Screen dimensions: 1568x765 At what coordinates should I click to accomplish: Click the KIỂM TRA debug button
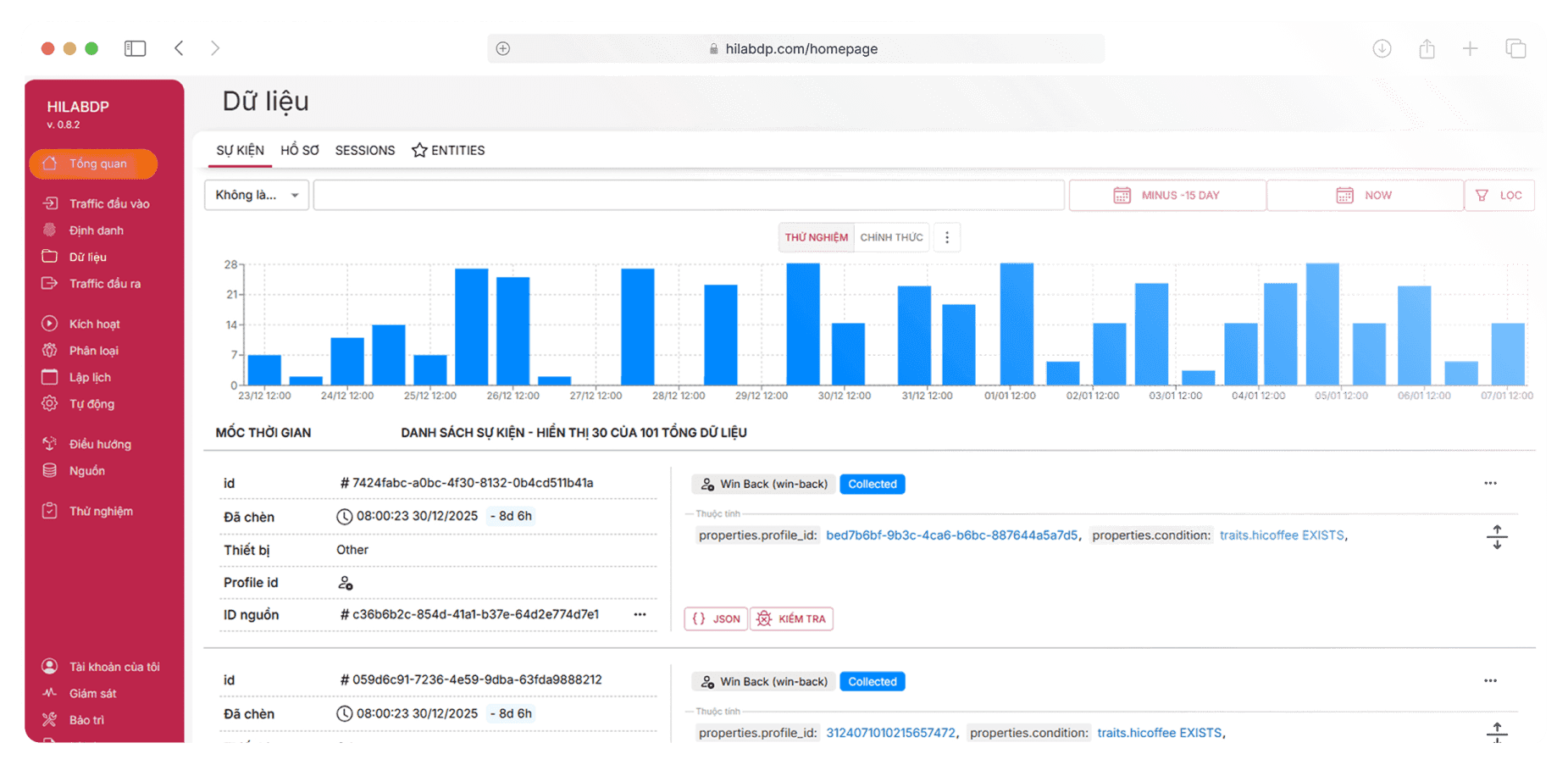point(791,618)
